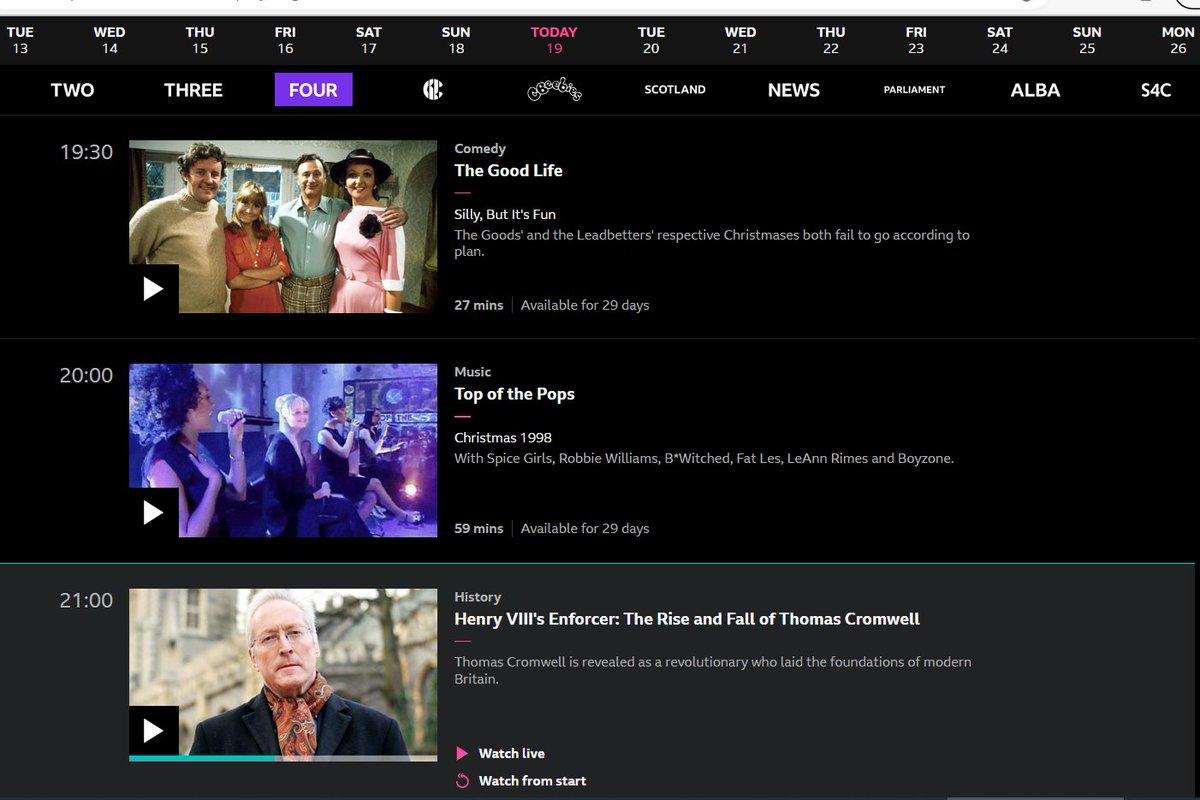This screenshot has height=800, width=1200.
Task: Go to schedule for THU 22
Action: [x=831, y=40]
